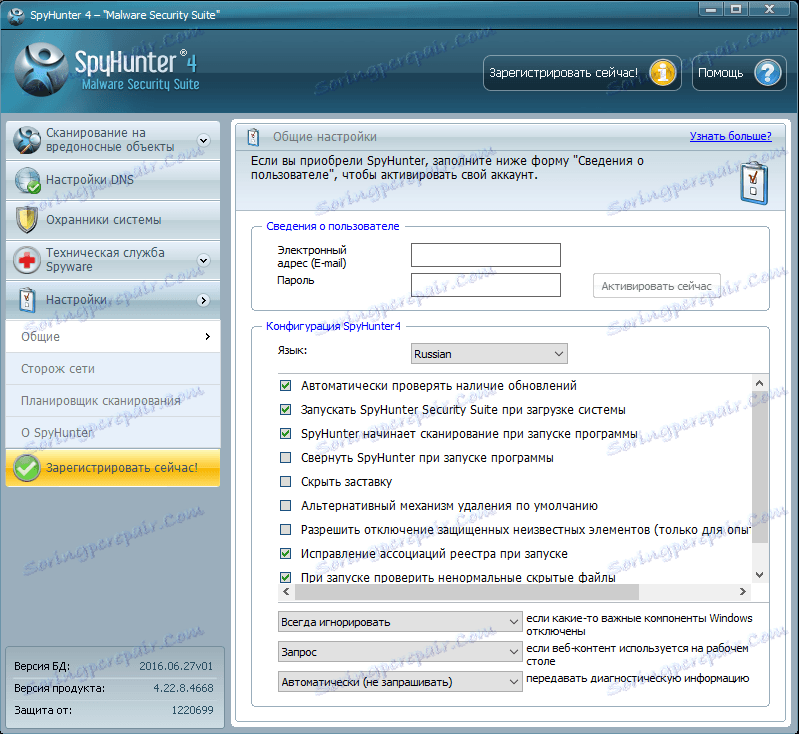The image size is (799, 734).
Task: Click the Settings clipboard icon in sidebar
Action: click(x=26, y=300)
